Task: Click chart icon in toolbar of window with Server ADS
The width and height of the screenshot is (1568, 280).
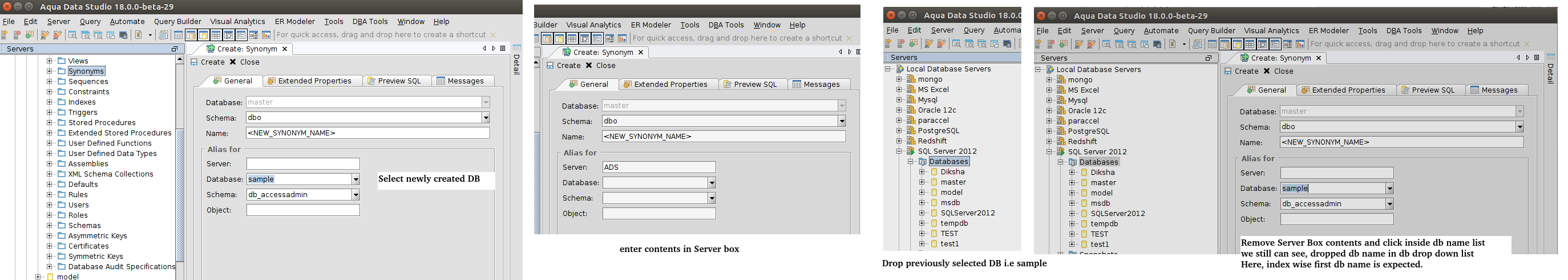Action: pos(622,38)
